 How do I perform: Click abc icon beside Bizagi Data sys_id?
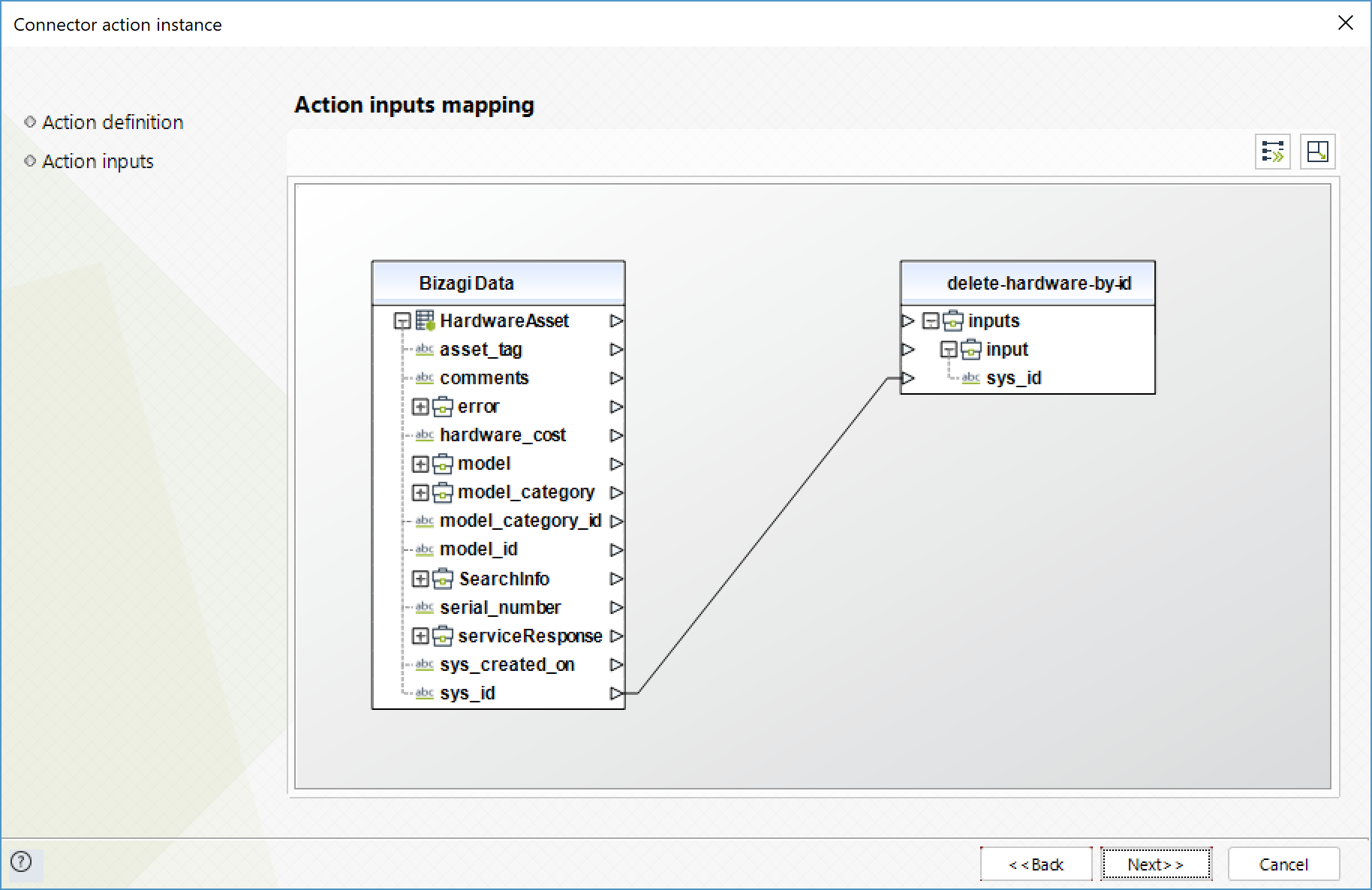point(425,693)
